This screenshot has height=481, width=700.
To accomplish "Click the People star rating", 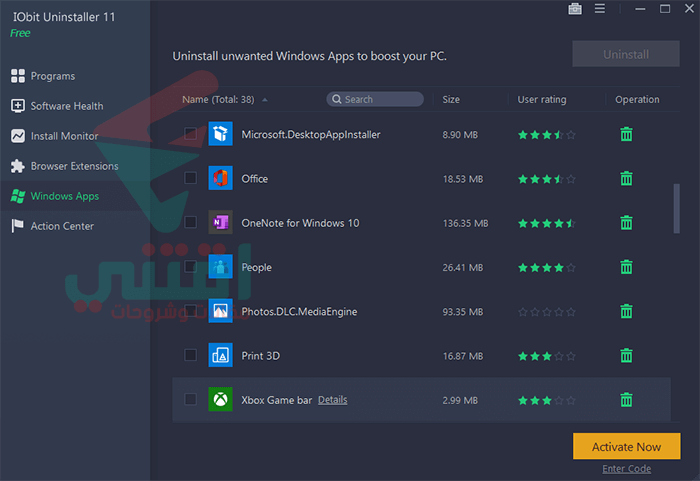I will (546, 268).
